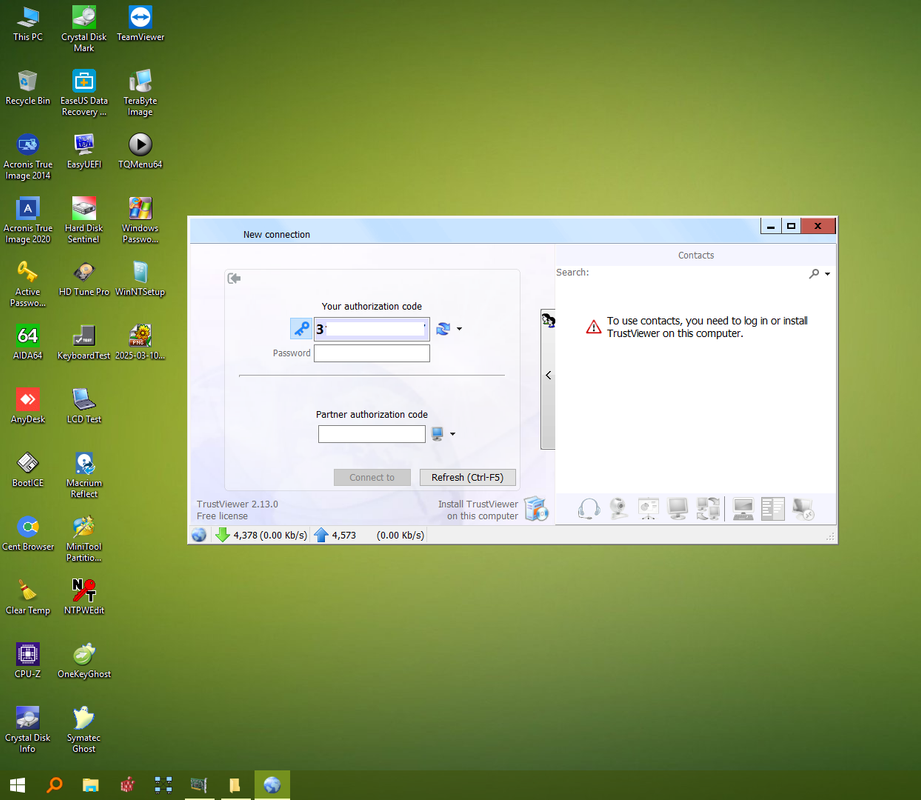Viewport: 921px width, 800px height.
Task: Click the blue upload arrow in status bar
Action: click(x=321, y=535)
